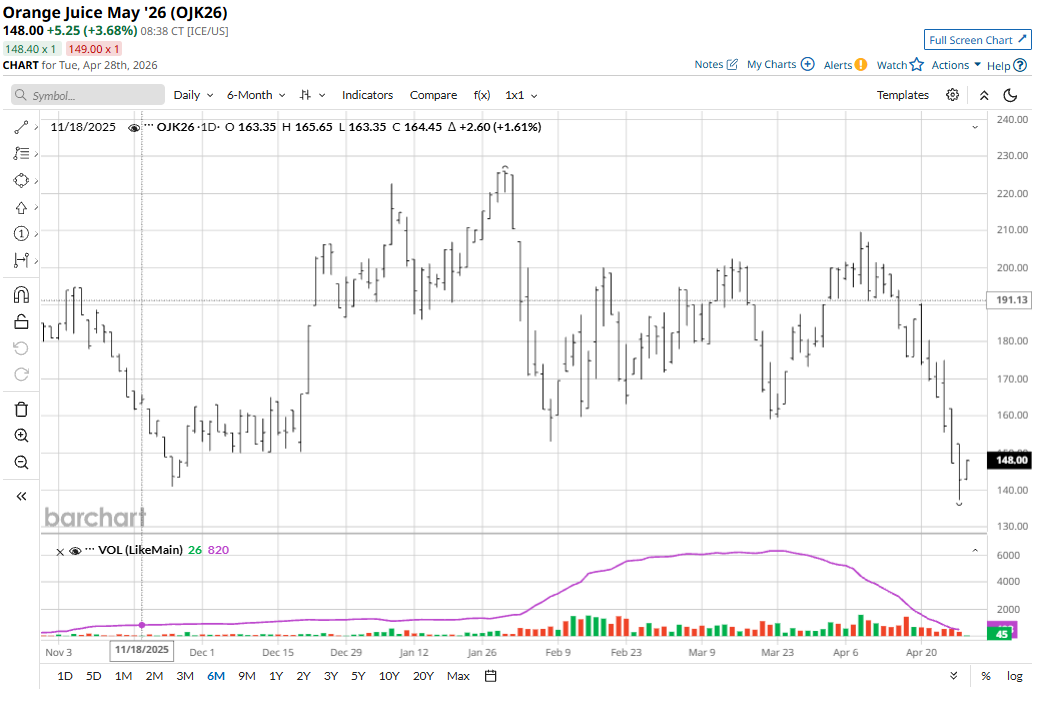The height and width of the screenshot is (709, 1048).
Task: Open the Compare menu
Action: [x=433, y=95]
